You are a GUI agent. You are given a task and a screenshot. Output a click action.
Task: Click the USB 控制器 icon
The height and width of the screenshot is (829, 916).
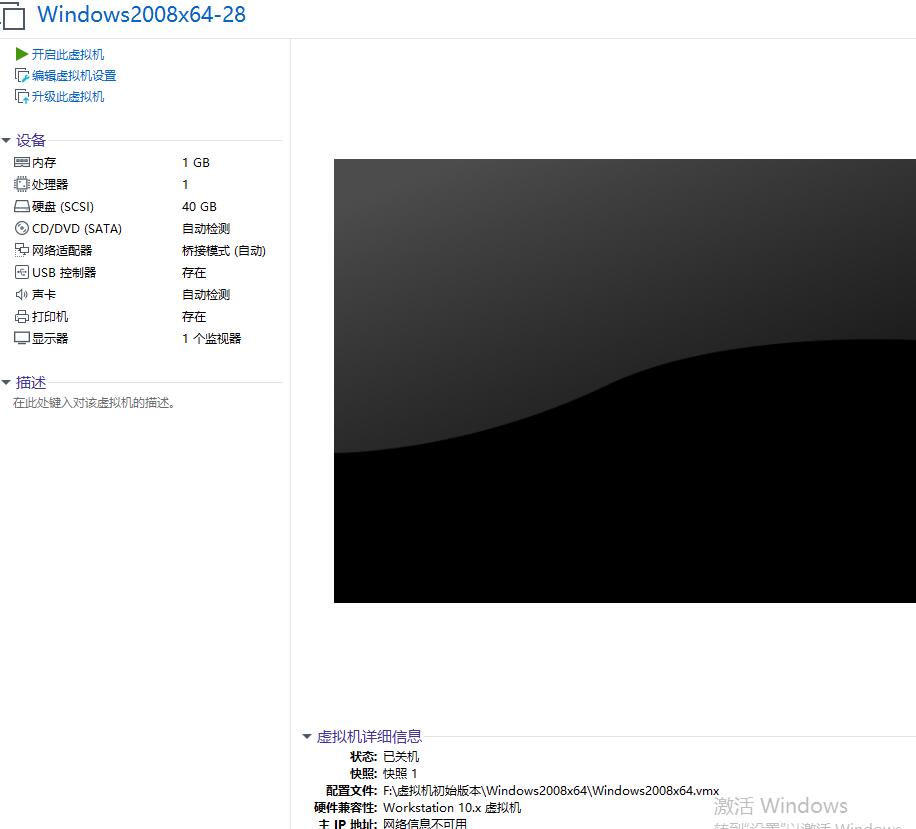[22, 272]
